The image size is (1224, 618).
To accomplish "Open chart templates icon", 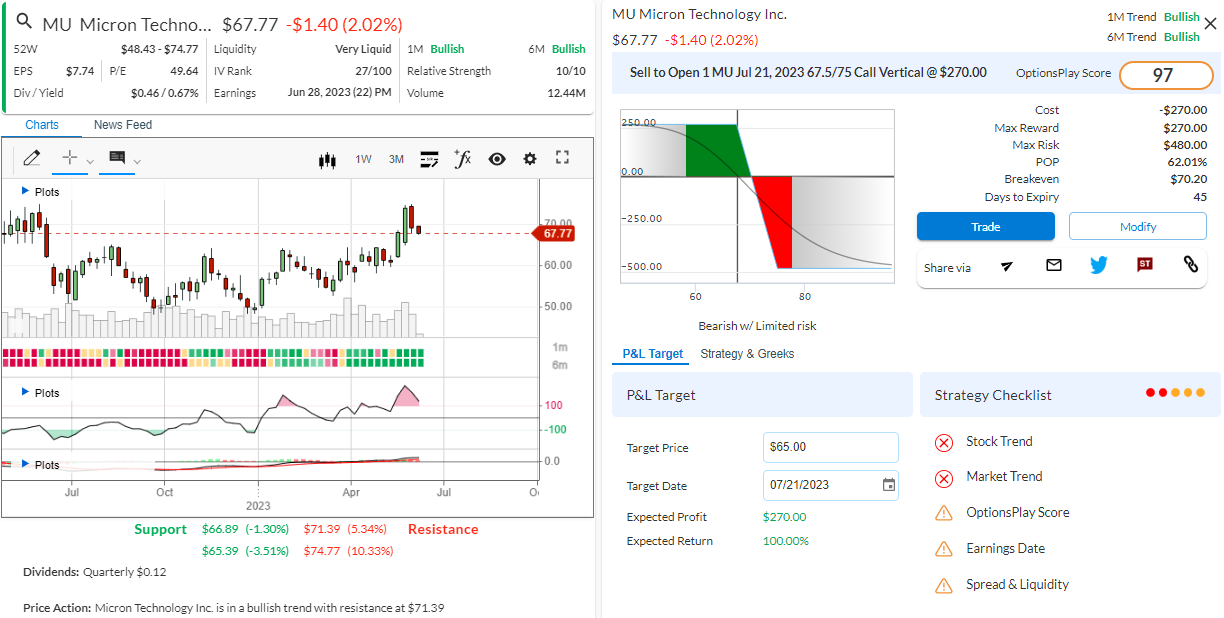I will (x=429, y=159).
